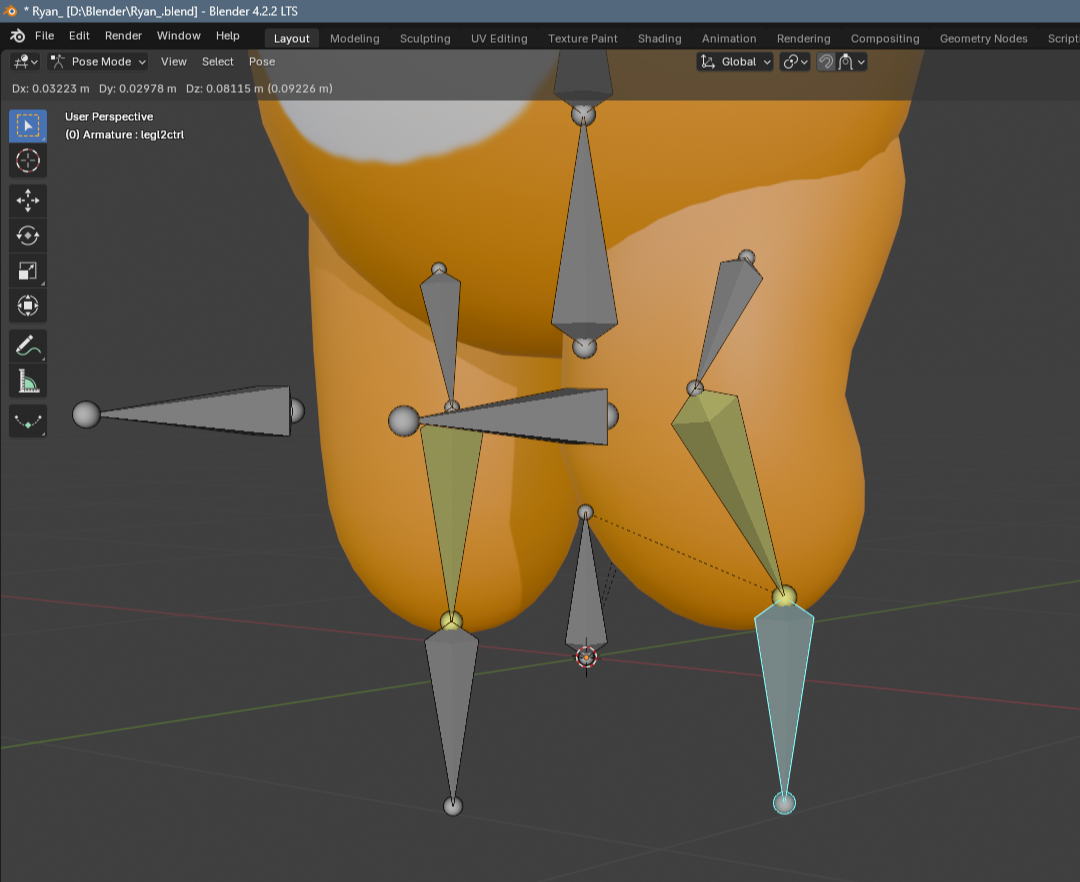
Task: Click the 3D cursor at the origin
Action: tap(586, 658)
